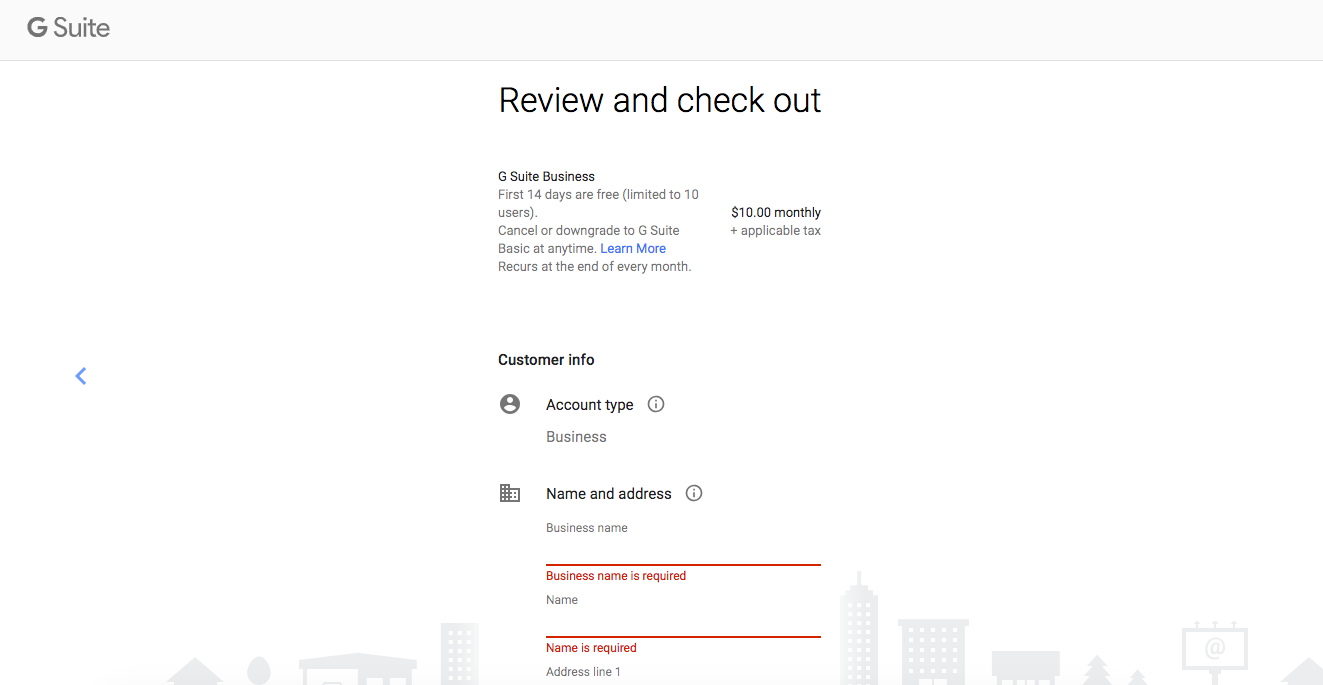The image size is (1323, 685).
Task: Click the "Name is required" error message
Action: pyautogui.click(x=591, y=648)
